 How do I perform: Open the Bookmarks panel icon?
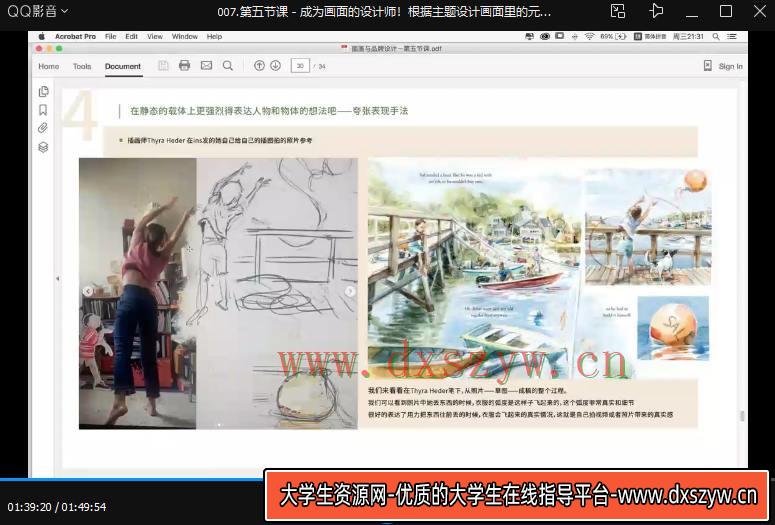click(43, 110)
